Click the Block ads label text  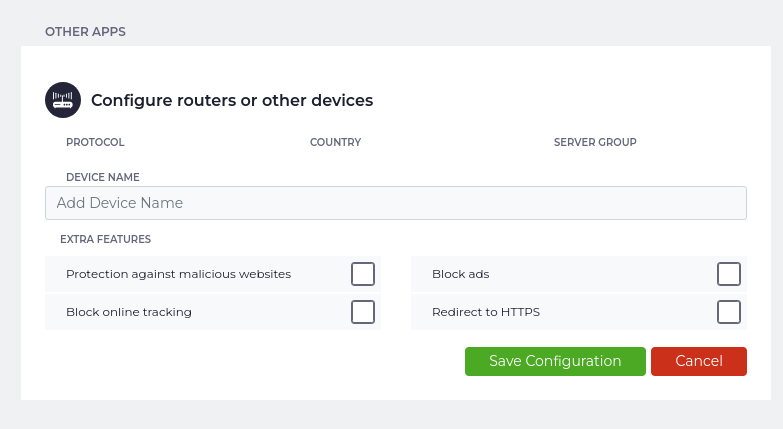click(460, 274)
